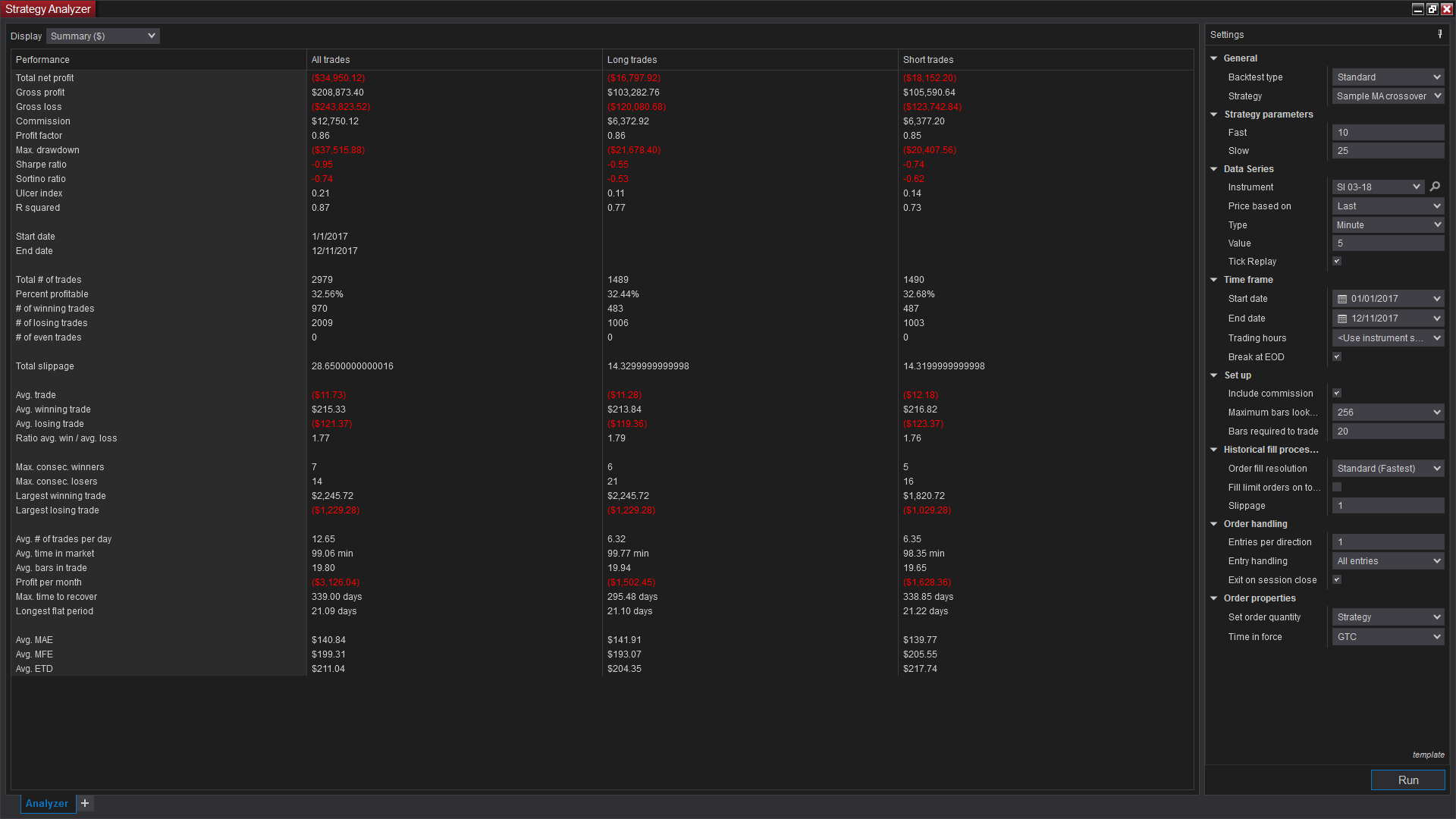Screen dimensions: 1456x819
Task: Click the template link
Action: pos(1428,755)
